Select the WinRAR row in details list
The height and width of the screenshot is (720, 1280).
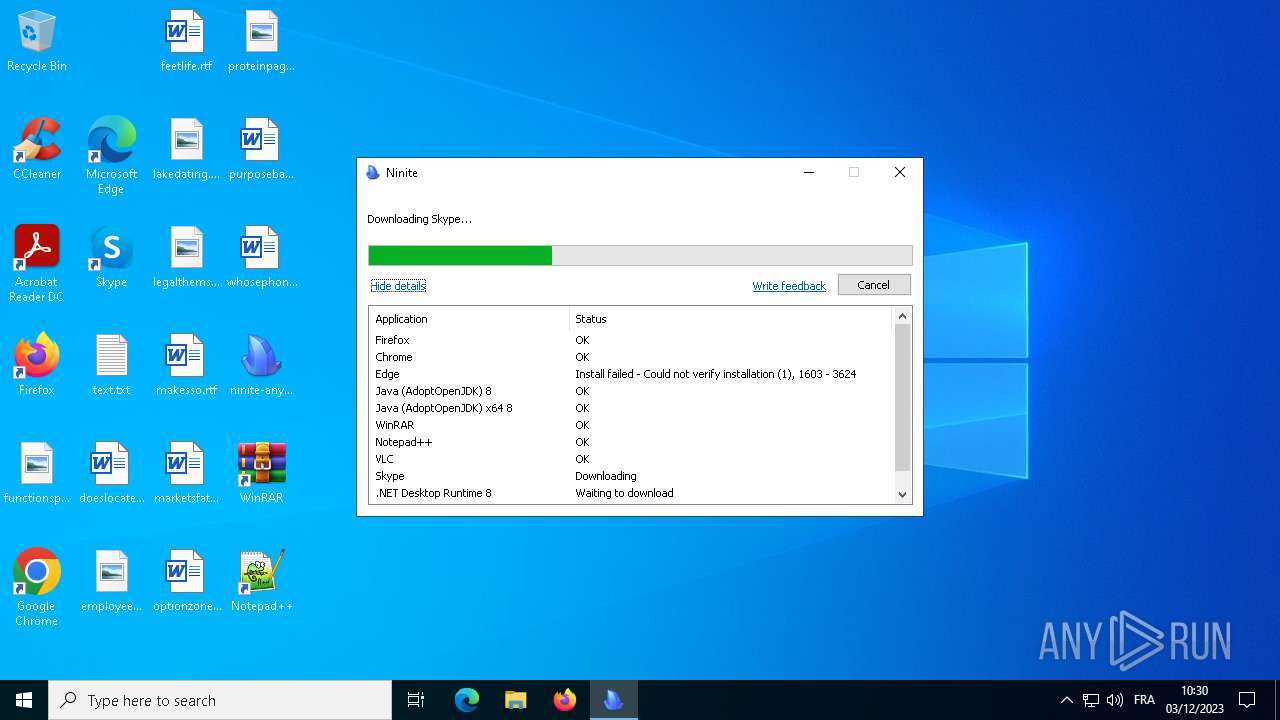[631, 425]
